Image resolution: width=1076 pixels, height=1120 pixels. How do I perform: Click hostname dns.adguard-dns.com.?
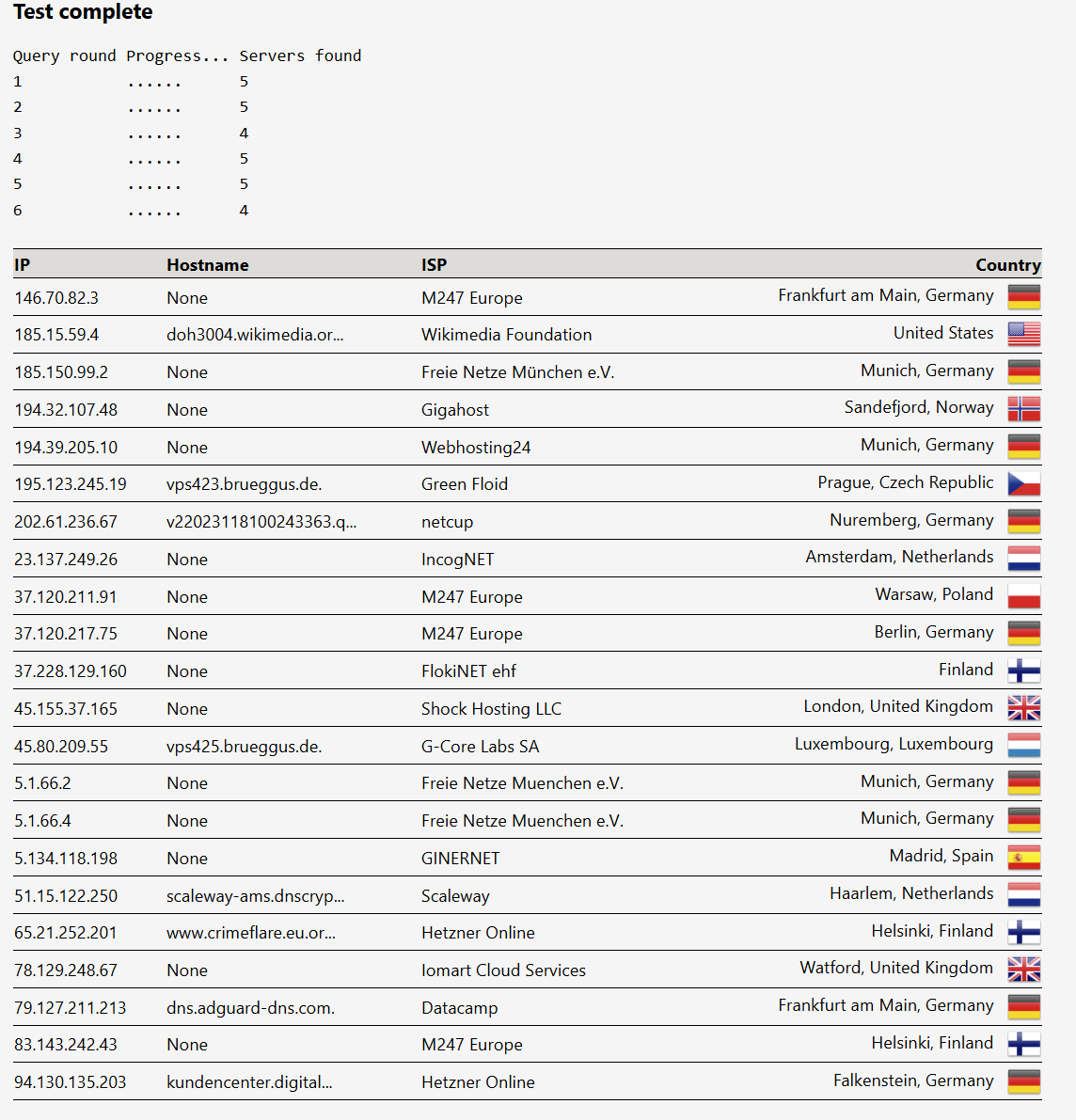pos(250,1008)
